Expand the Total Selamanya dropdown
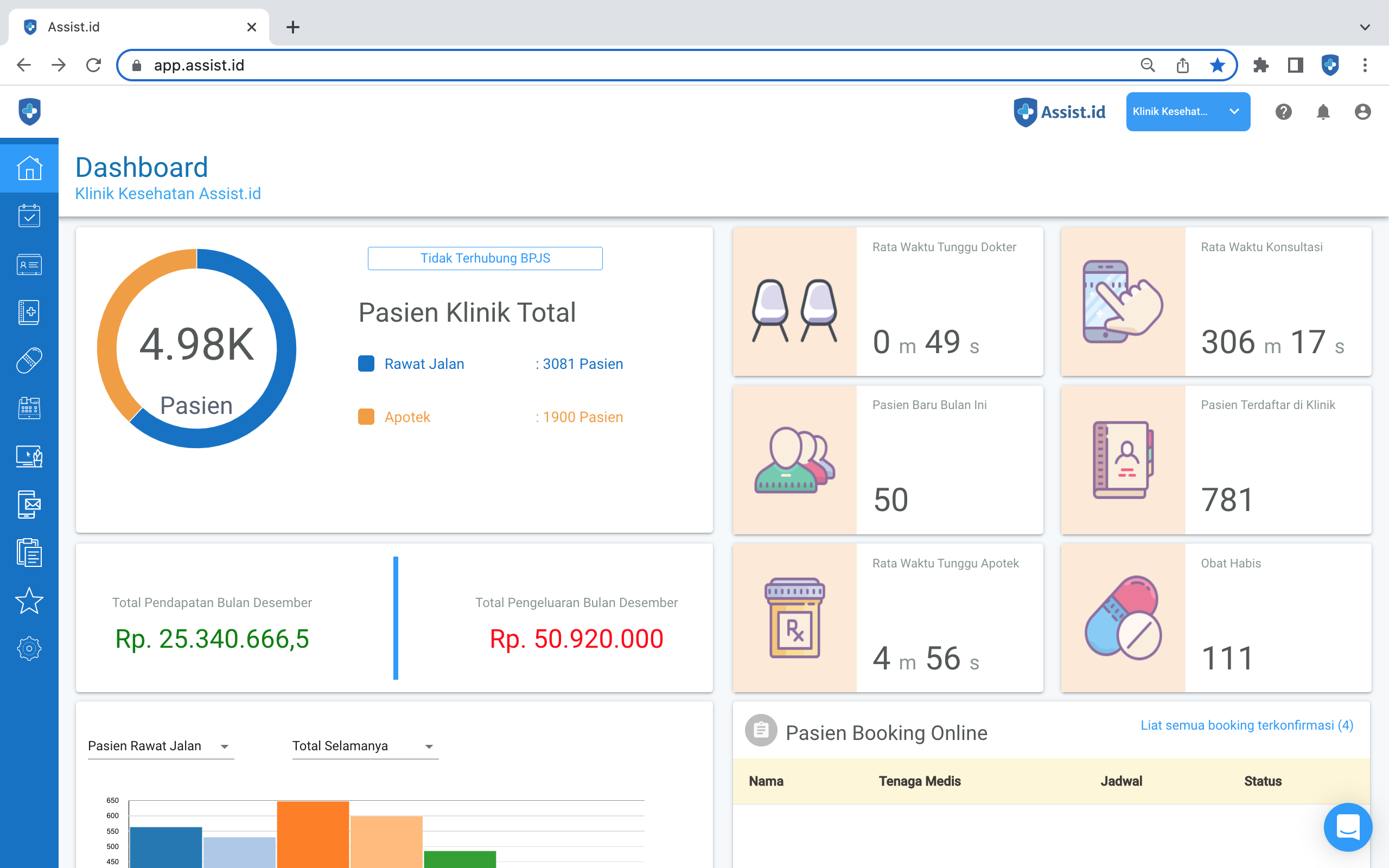 click(x=365, y=746)
